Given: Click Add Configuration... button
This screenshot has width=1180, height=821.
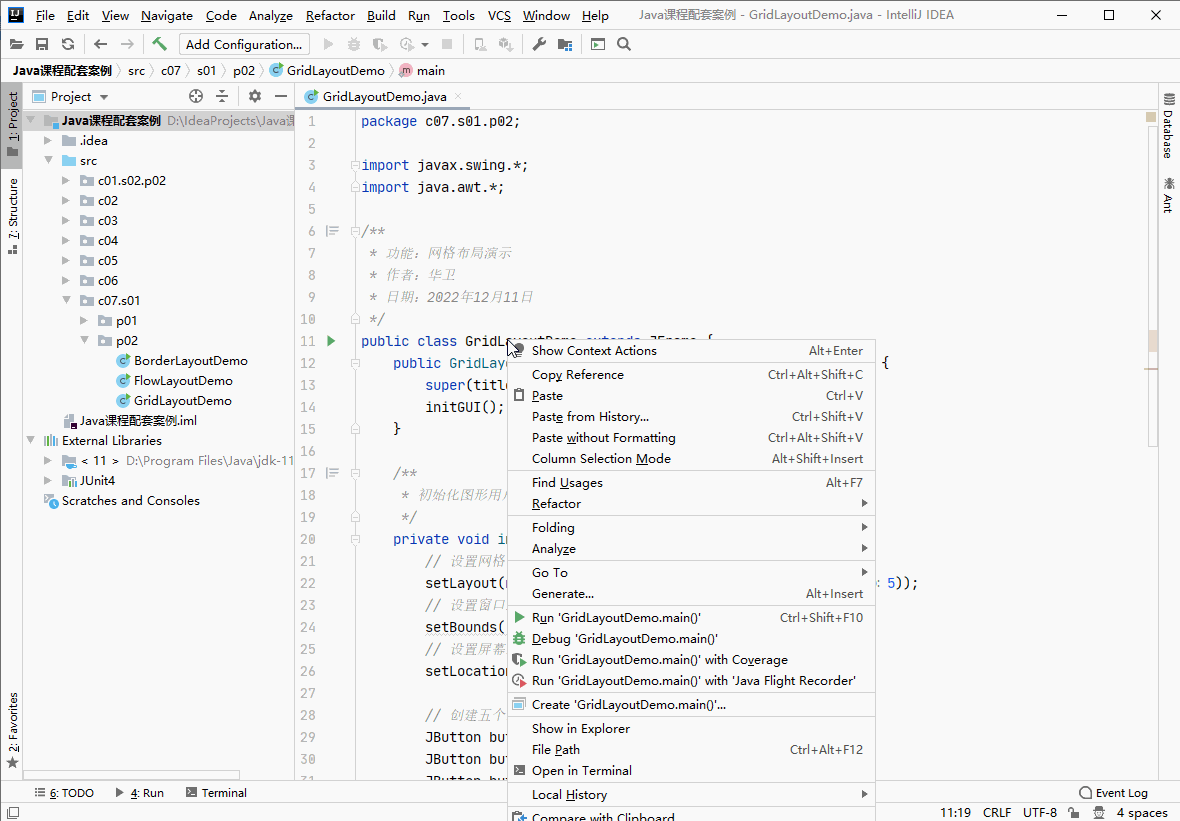Looking at the screenshot, I should pos(244,44).
